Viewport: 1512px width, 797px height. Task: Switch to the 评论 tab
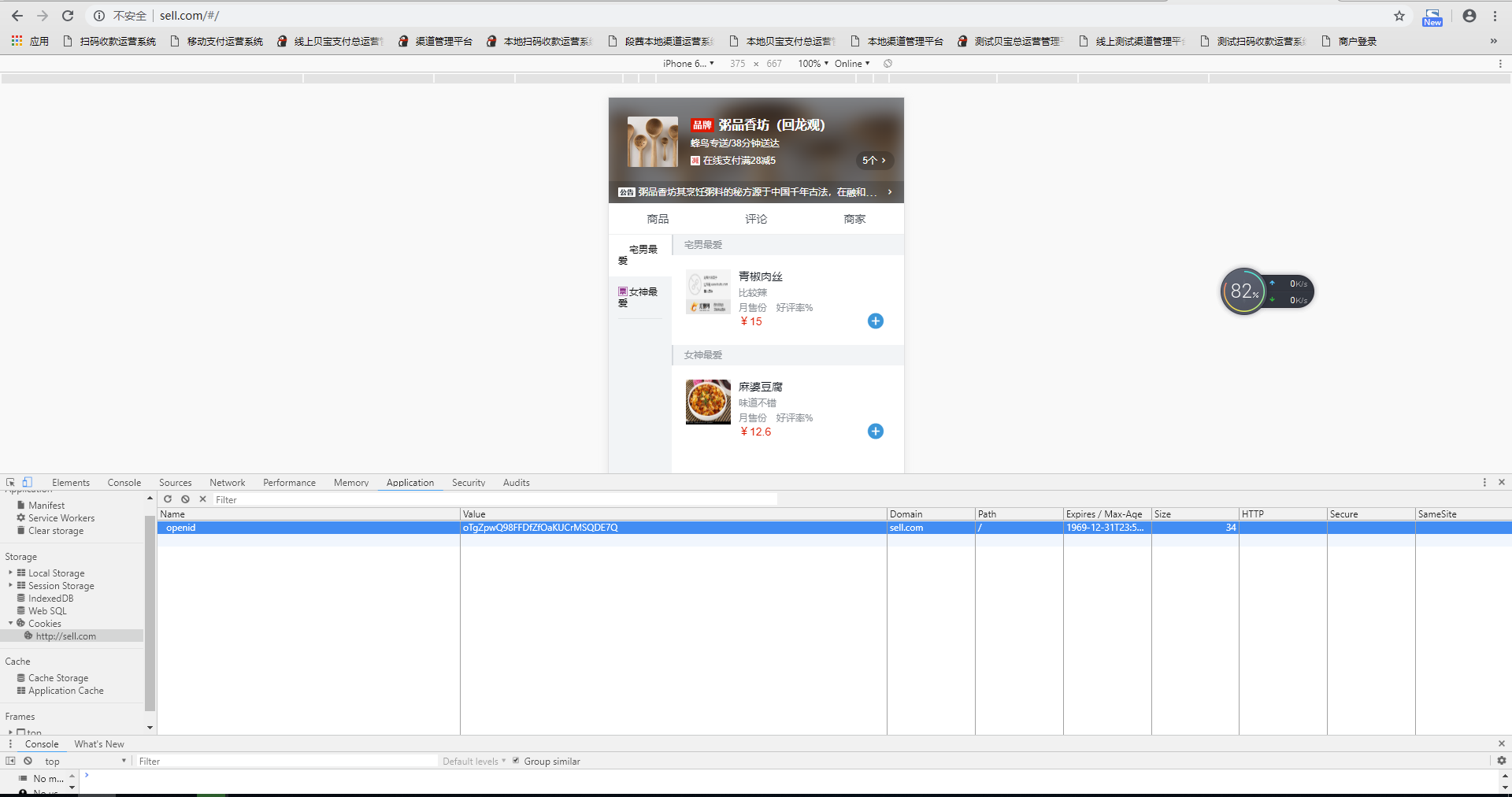coord(756,219)
